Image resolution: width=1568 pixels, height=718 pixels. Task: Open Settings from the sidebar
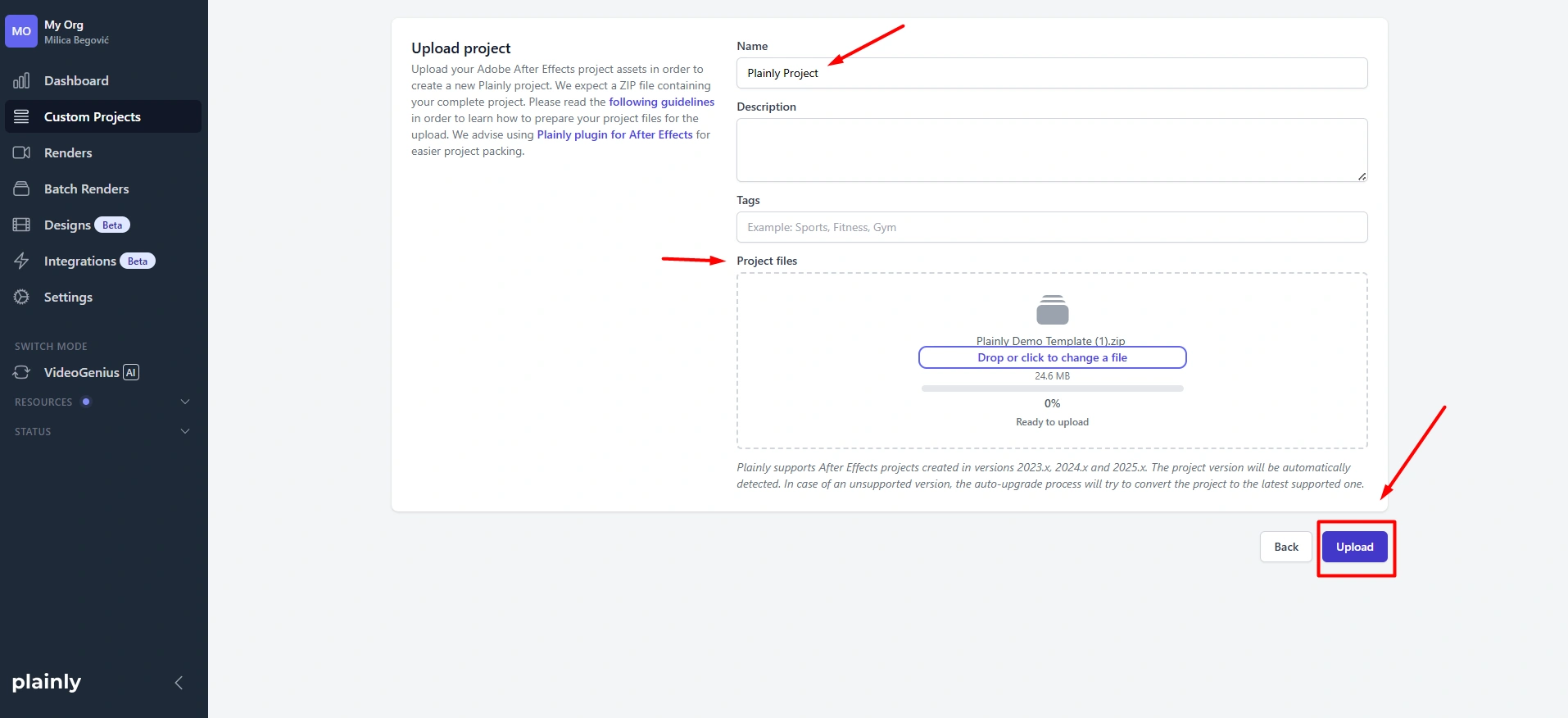(x=103, y=297)
